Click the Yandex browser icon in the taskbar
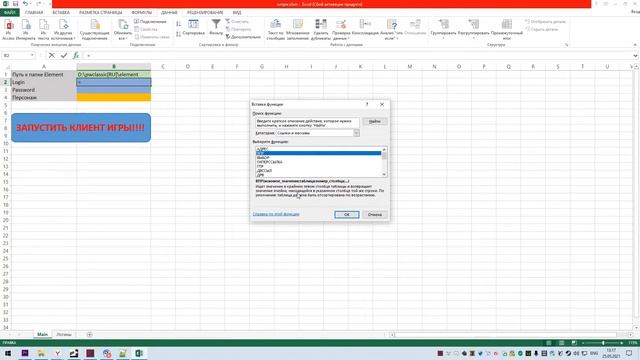This screenshot has width=640, height=360. coord(58,353)
